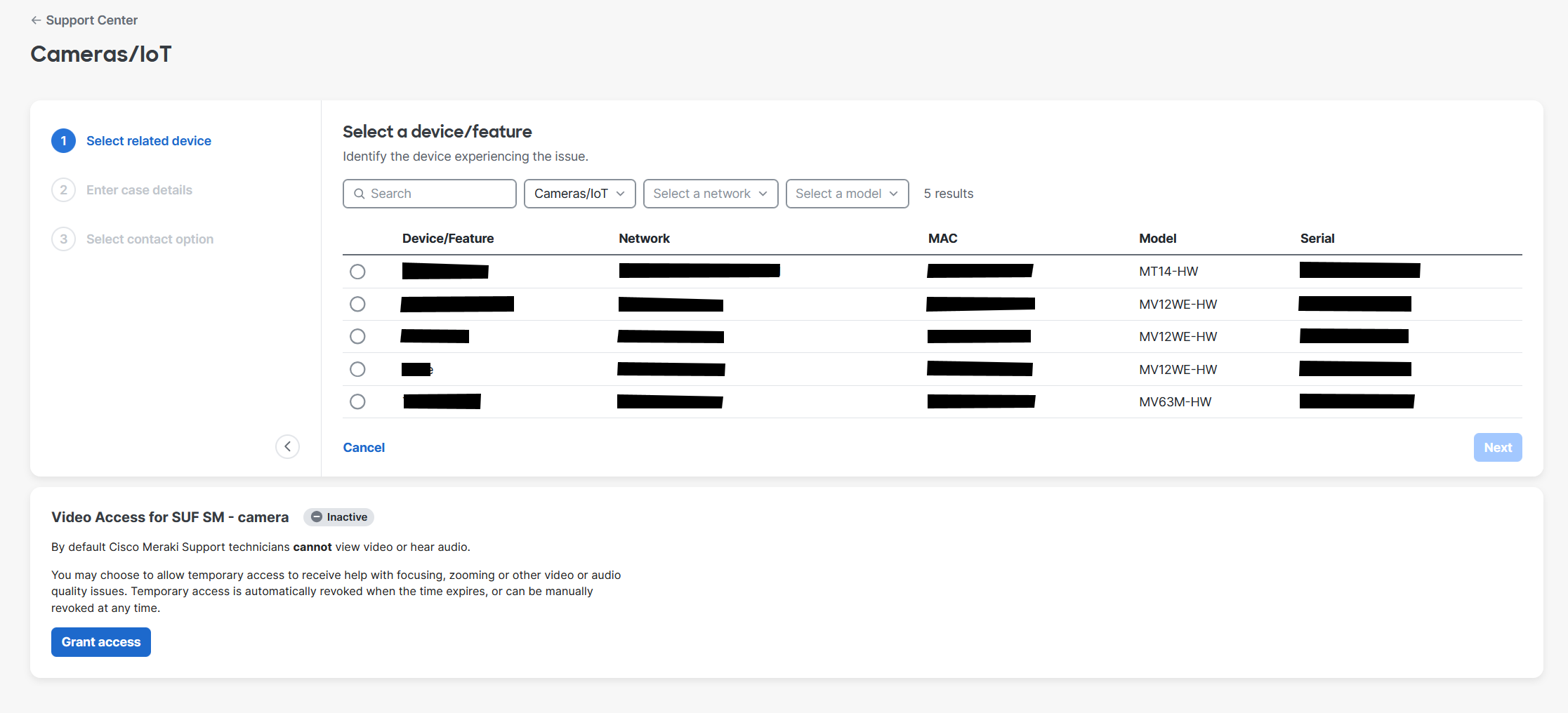Click step 1 numbered circle icon
Screen dimensions: 1568x713
[63, 141]
